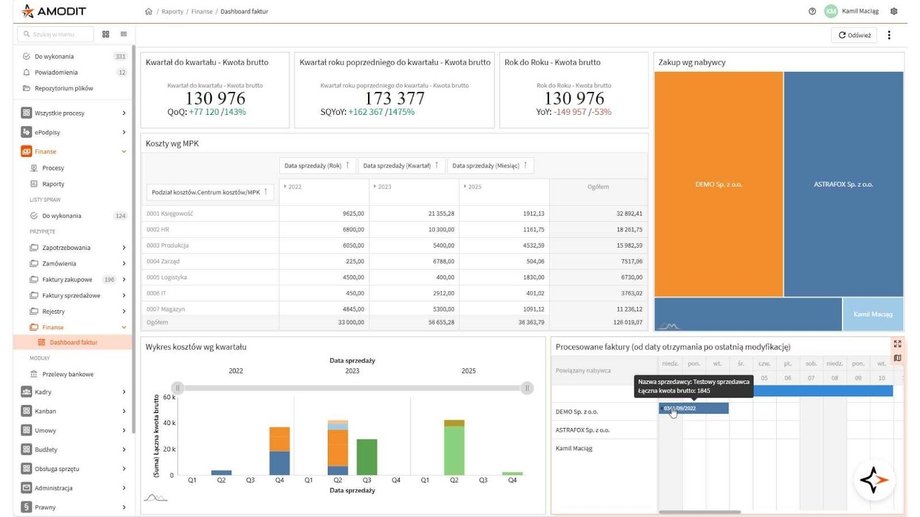Screen dimensions: 920x517
Task: Open the three-dot more options menu
Action: pos(889,35)
